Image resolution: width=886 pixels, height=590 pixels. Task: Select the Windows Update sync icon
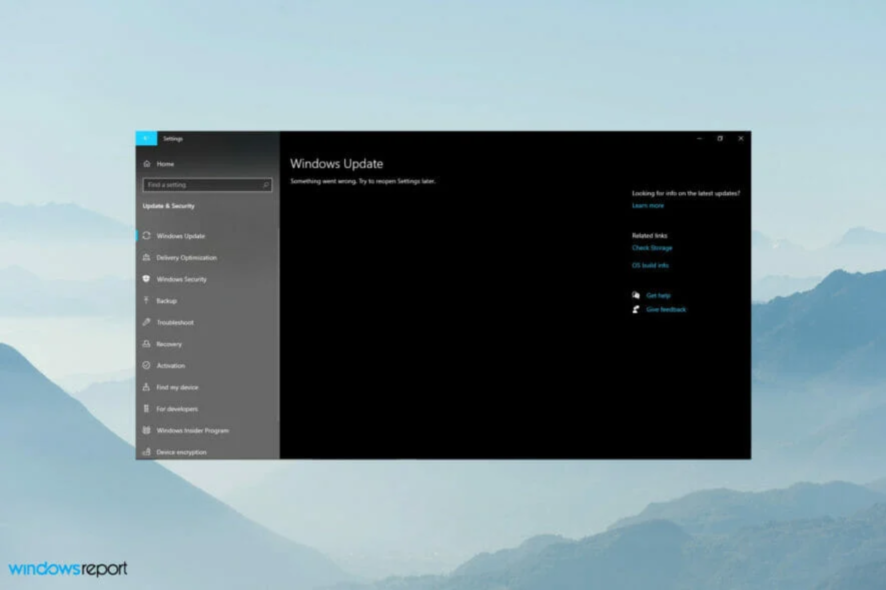click(x=146, y=236)
